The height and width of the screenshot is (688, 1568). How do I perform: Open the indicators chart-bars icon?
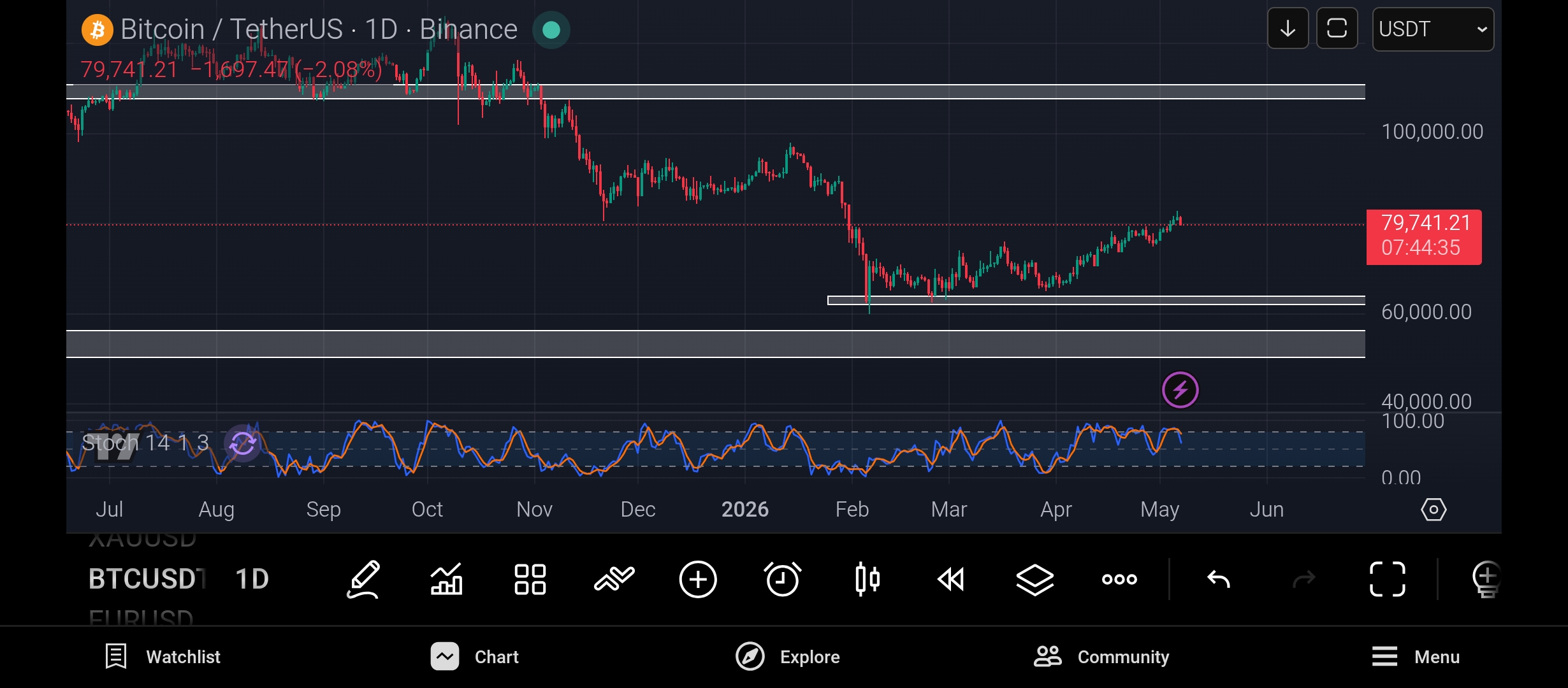[446, 579]
